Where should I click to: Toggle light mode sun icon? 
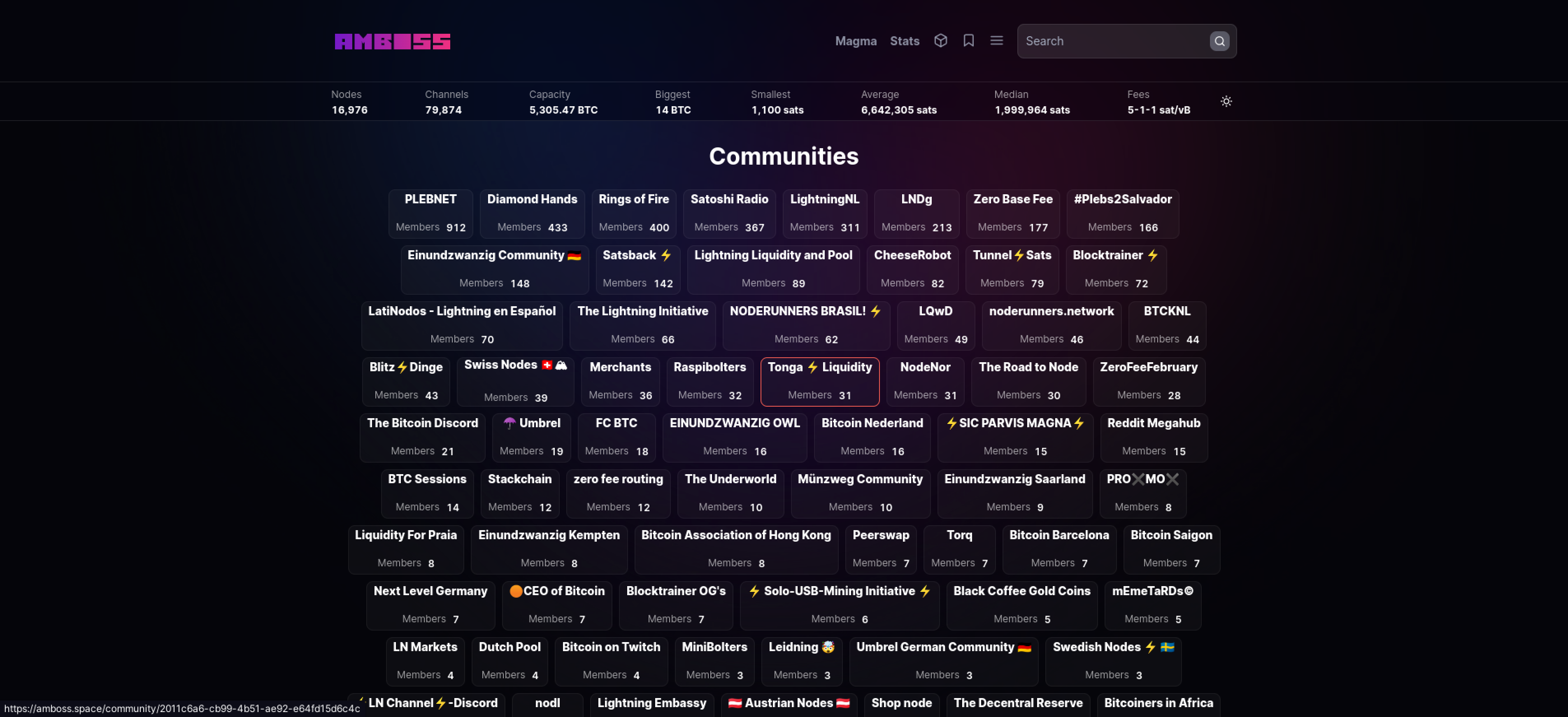pos(1226,102)
